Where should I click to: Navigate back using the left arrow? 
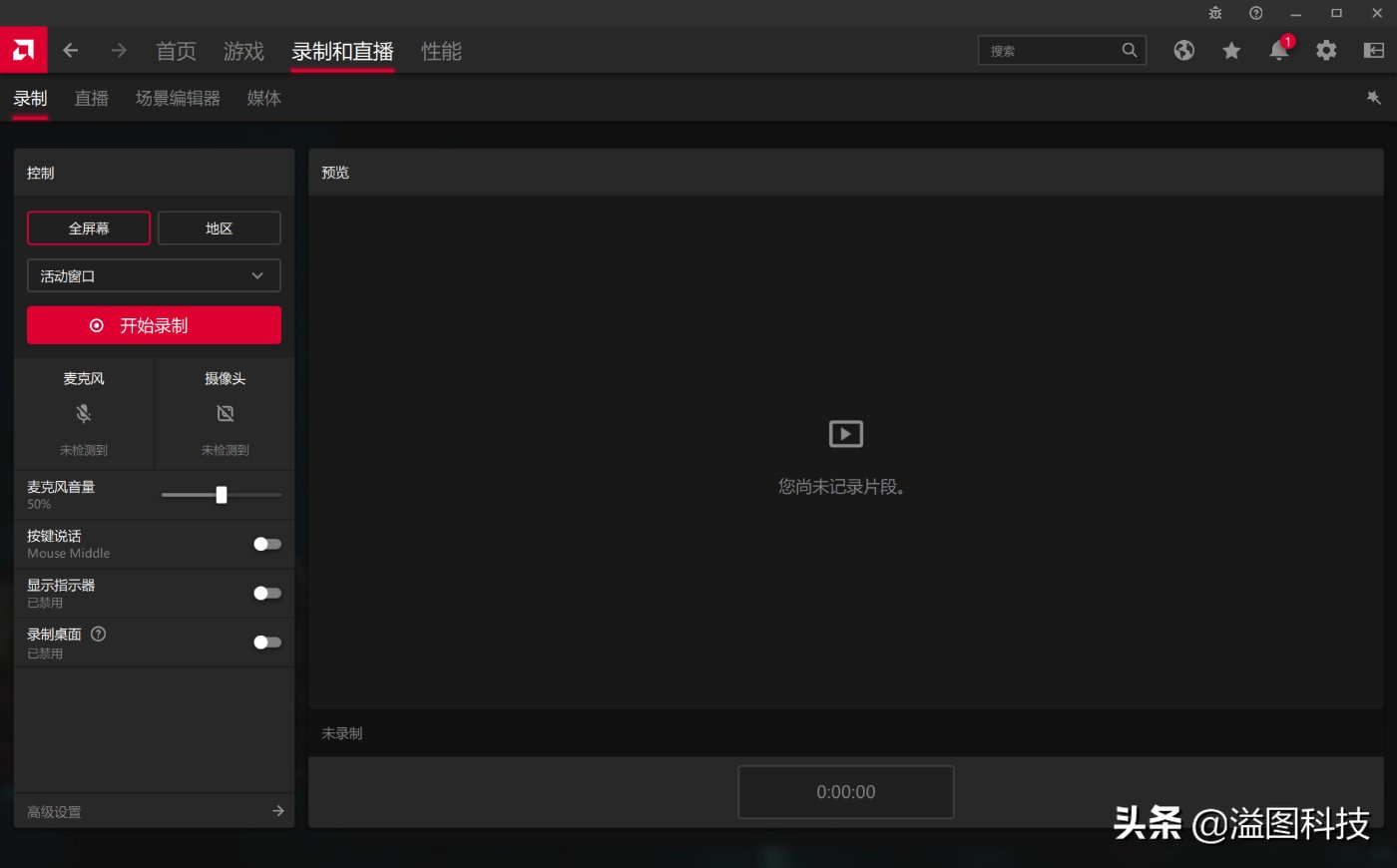coord(71,50)
